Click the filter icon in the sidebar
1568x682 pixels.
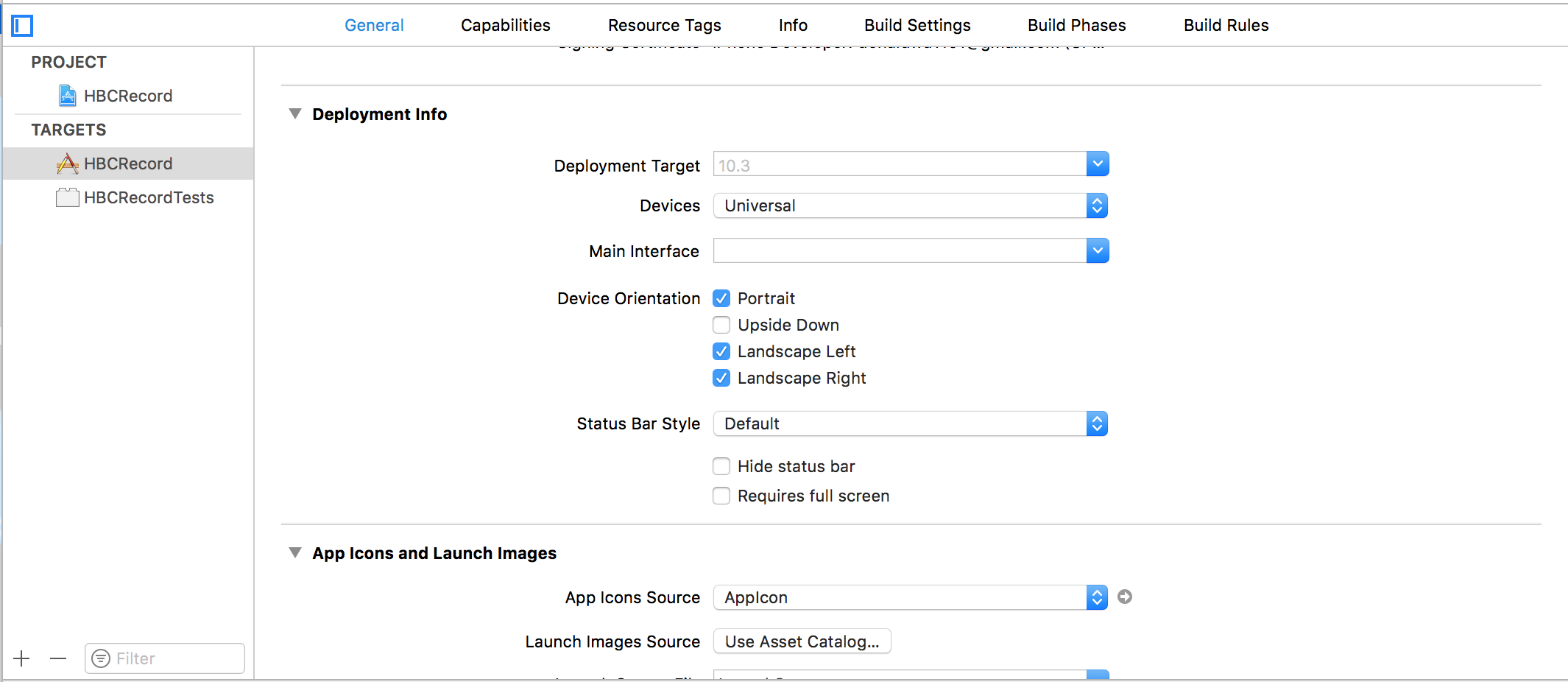coord(101,658)
